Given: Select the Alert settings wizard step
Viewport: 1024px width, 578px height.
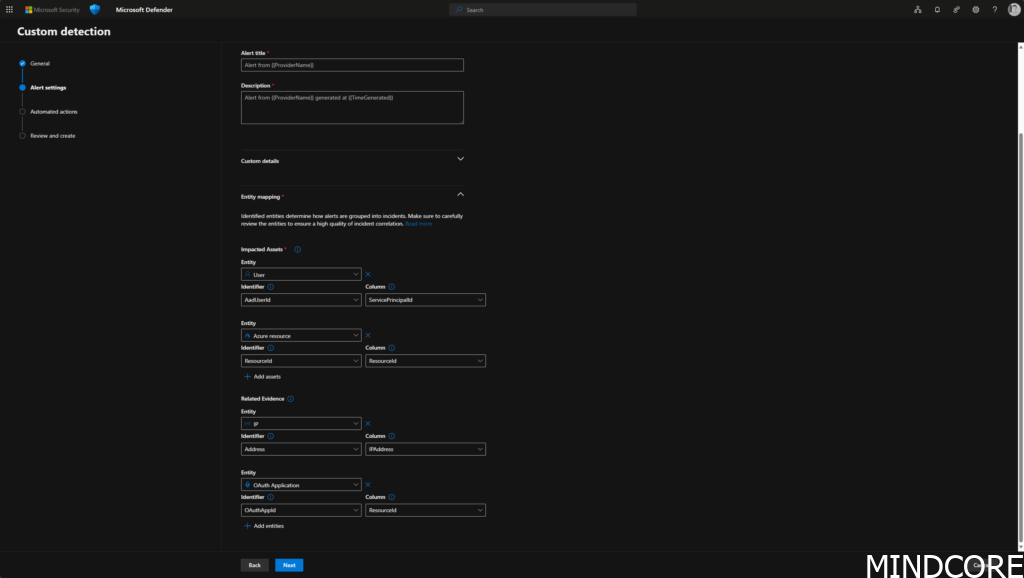Looking at the screenshot, I should tap(48, 88).
